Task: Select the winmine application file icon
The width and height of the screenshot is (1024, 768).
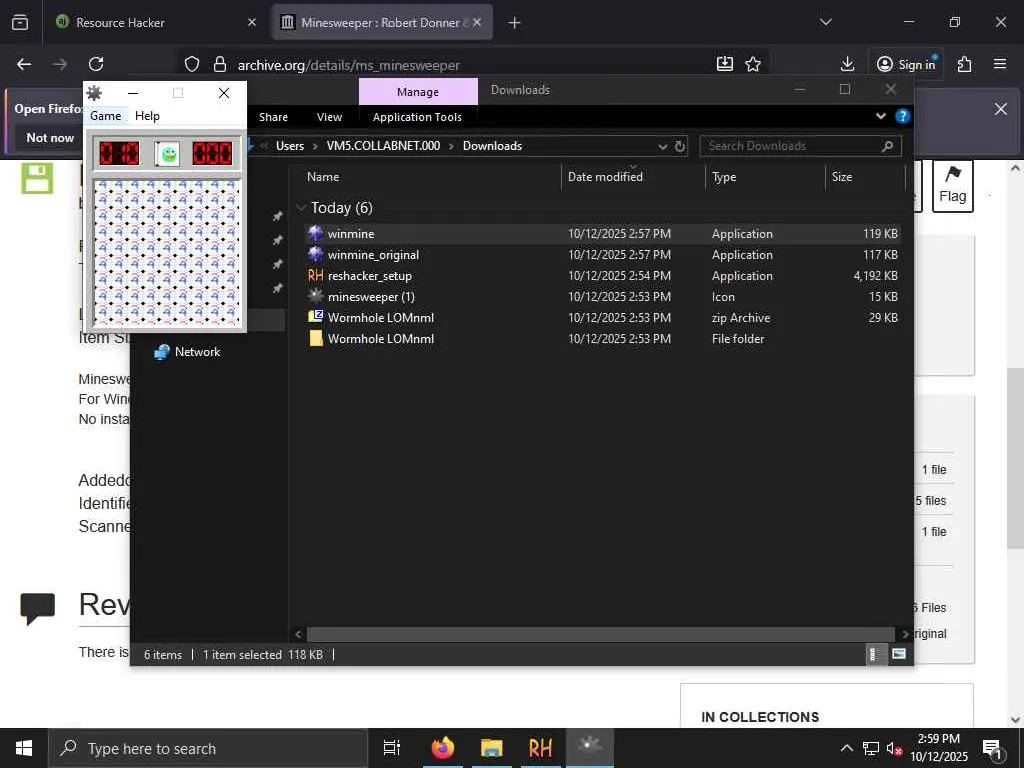Action: tap(316, 233)
